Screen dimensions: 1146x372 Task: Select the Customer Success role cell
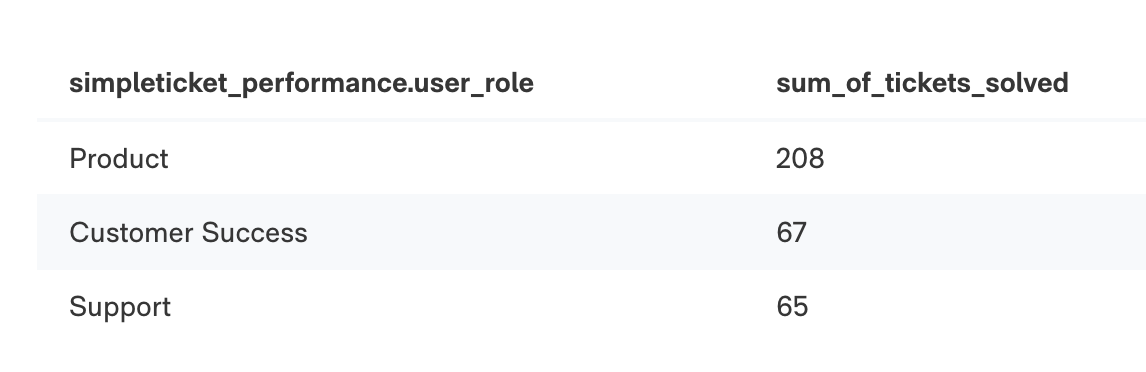point(189,233)
